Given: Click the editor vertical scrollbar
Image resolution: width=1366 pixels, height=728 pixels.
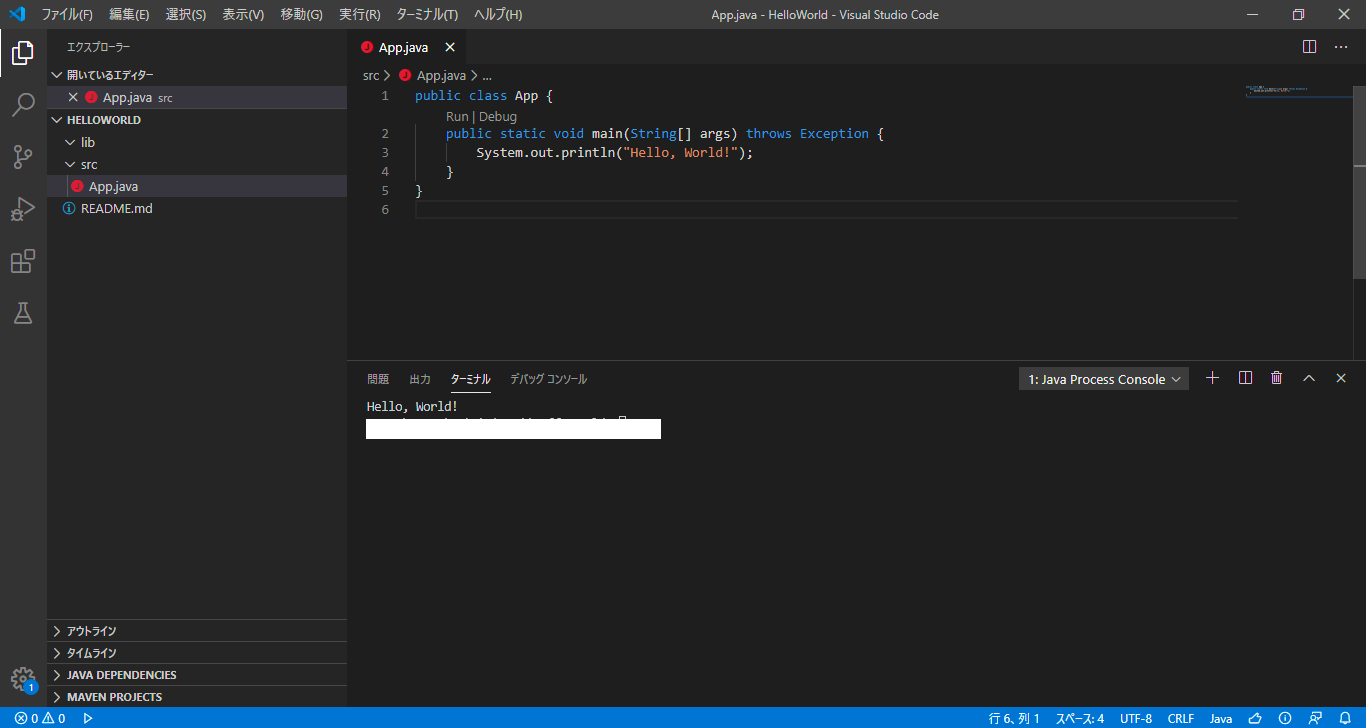Looking at the screenshot, I should 1359,182.
